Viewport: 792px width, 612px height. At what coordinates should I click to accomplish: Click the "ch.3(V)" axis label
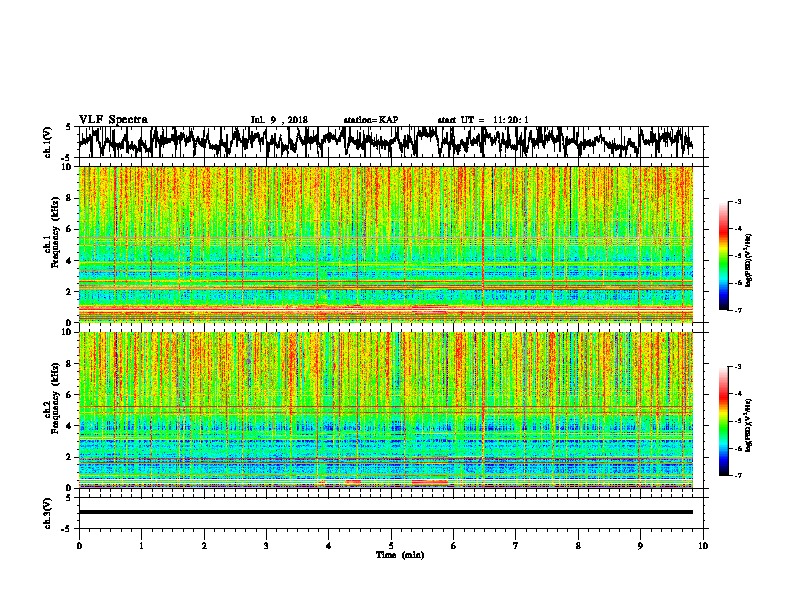coord(48,513)
